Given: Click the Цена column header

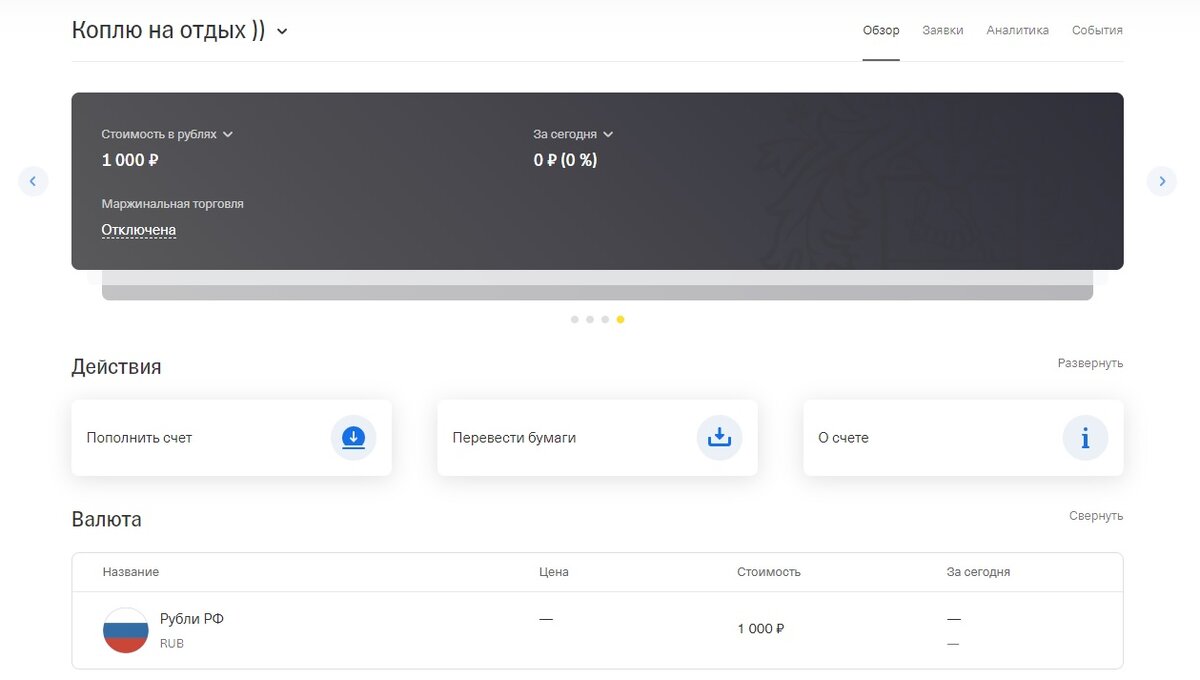Looking at the screenshot, I should [553, 572].
